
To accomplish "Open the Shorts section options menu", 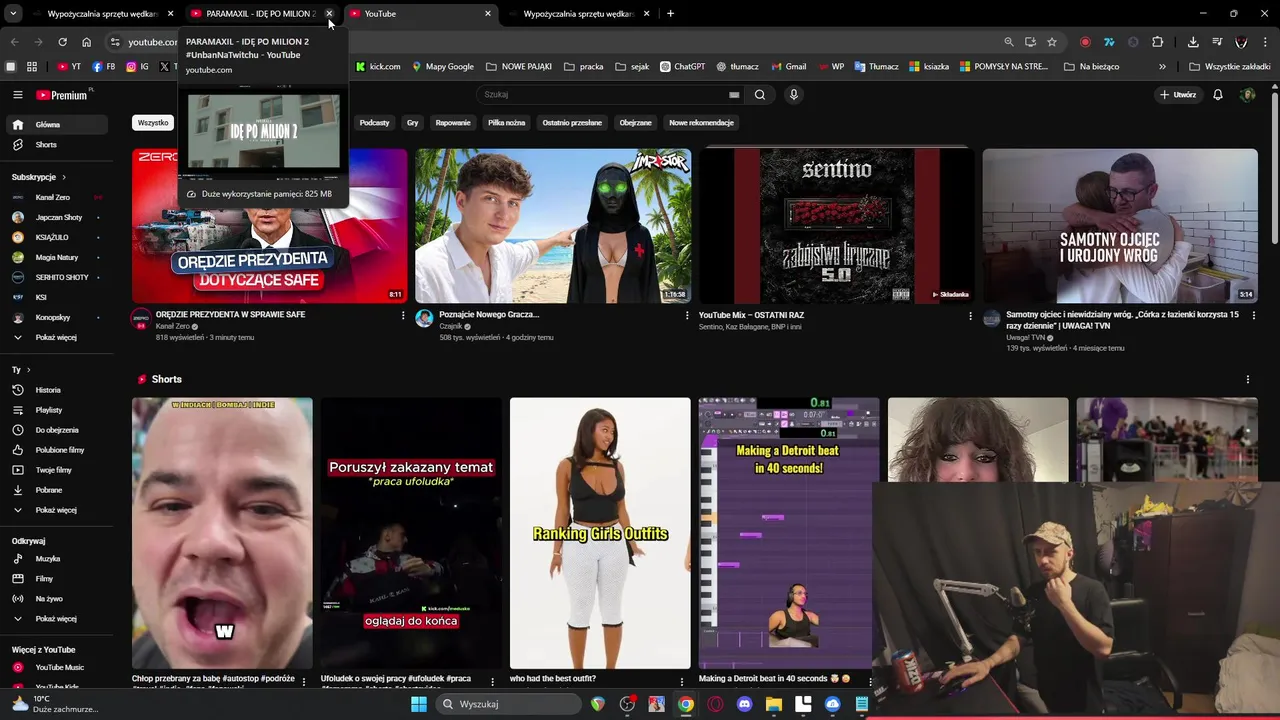I will click(x=1247, y=380).
